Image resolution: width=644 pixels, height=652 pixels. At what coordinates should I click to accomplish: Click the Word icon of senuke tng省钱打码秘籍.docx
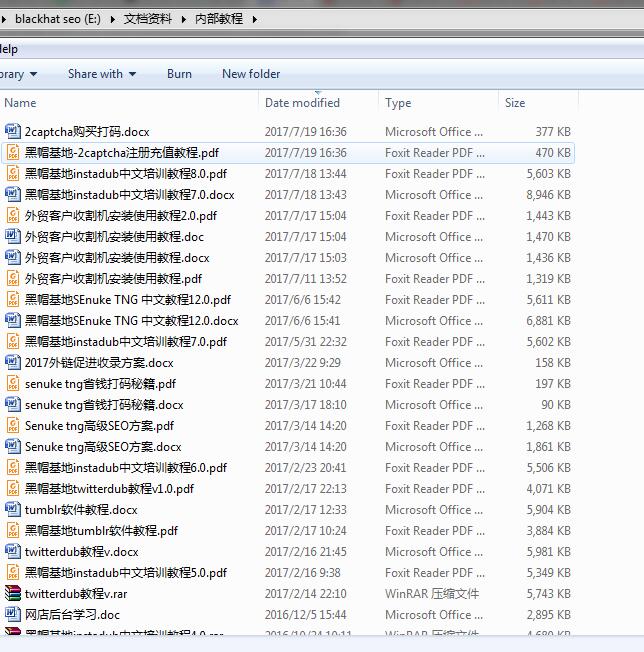12,405
